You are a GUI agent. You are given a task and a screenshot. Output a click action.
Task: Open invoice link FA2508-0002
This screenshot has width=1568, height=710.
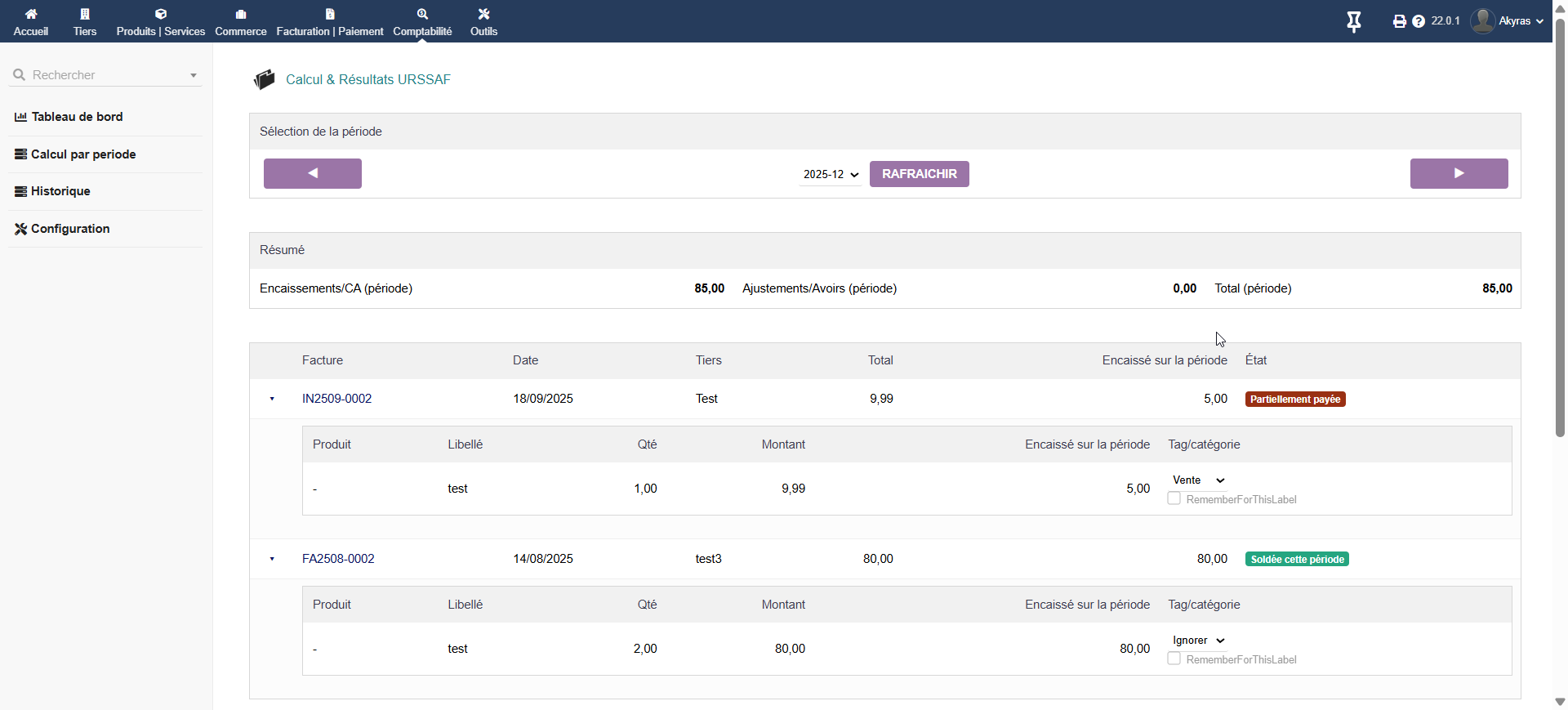[338, 559]
